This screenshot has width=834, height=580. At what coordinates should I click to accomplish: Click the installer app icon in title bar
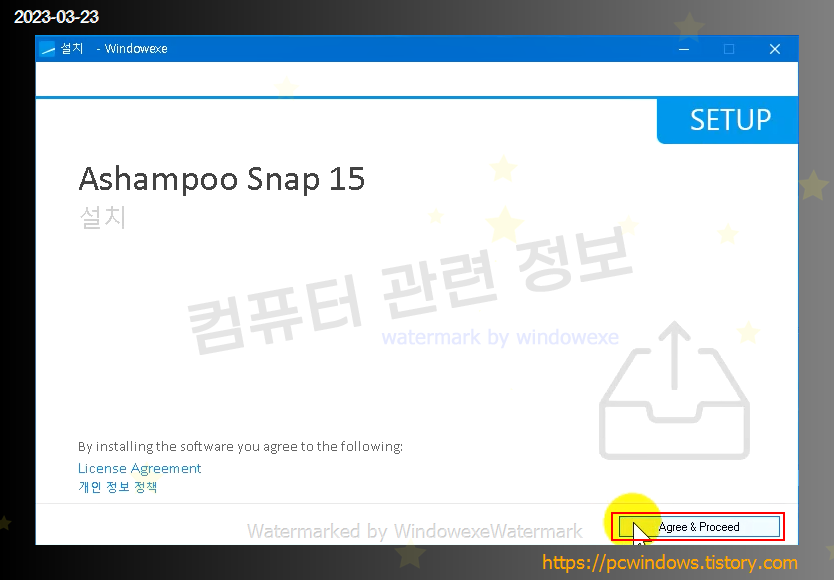tap(47, 49)
